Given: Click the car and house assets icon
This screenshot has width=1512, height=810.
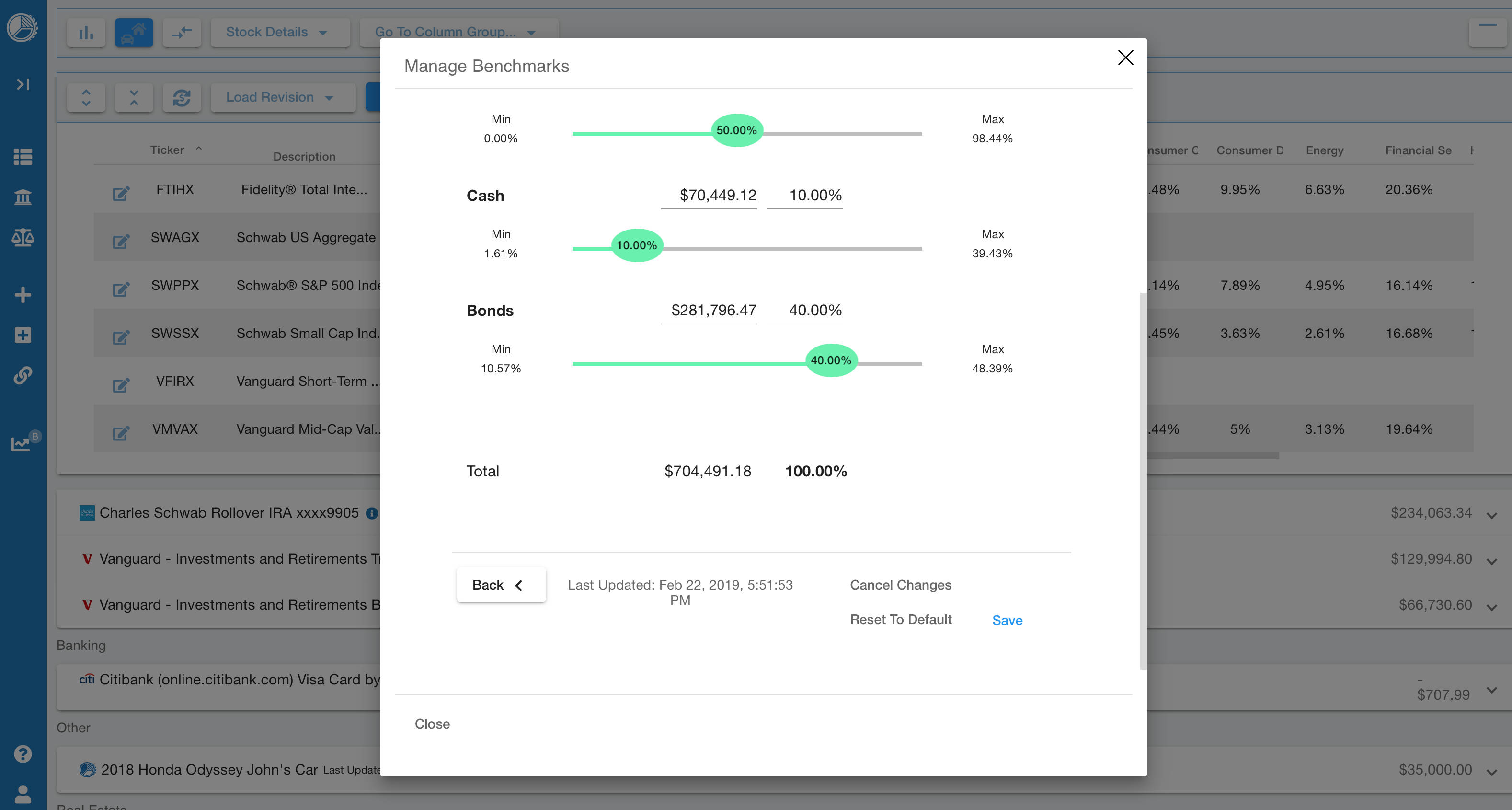Looking at the screenshot, I should coord(134,33).
